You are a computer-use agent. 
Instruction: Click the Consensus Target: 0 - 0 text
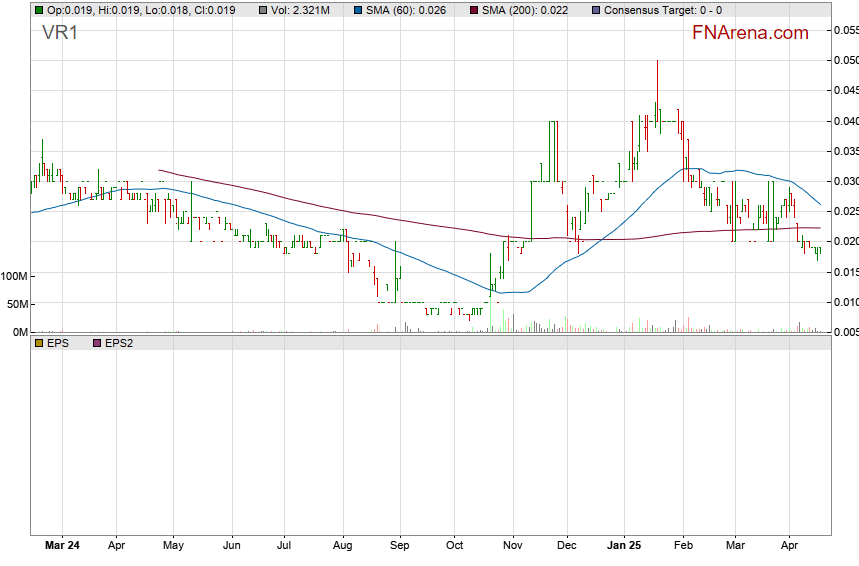click(x=664, y=10)
